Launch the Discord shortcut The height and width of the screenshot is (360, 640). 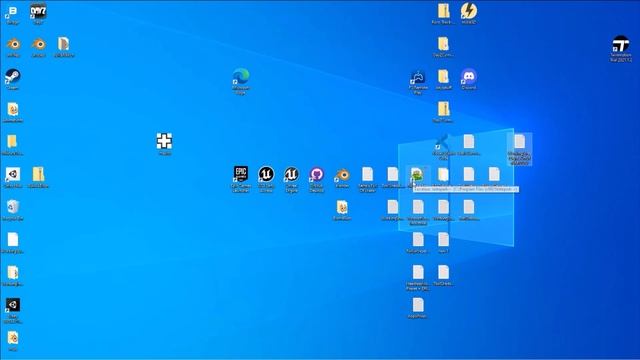pyautogui.click(x=469, y=77)
